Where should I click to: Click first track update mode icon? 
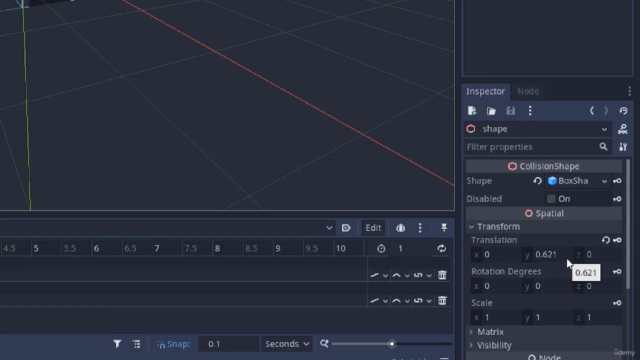click(374, 276)
